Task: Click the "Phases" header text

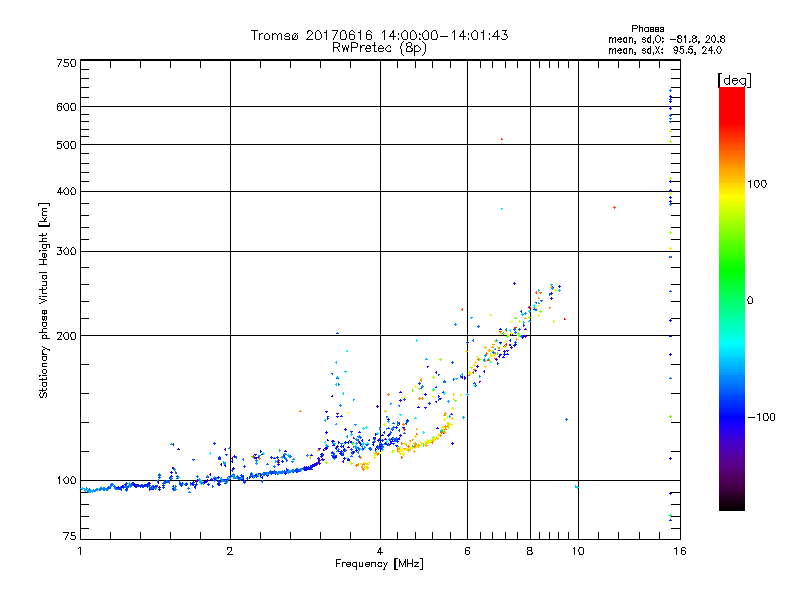Action: (x=647, y=29)
